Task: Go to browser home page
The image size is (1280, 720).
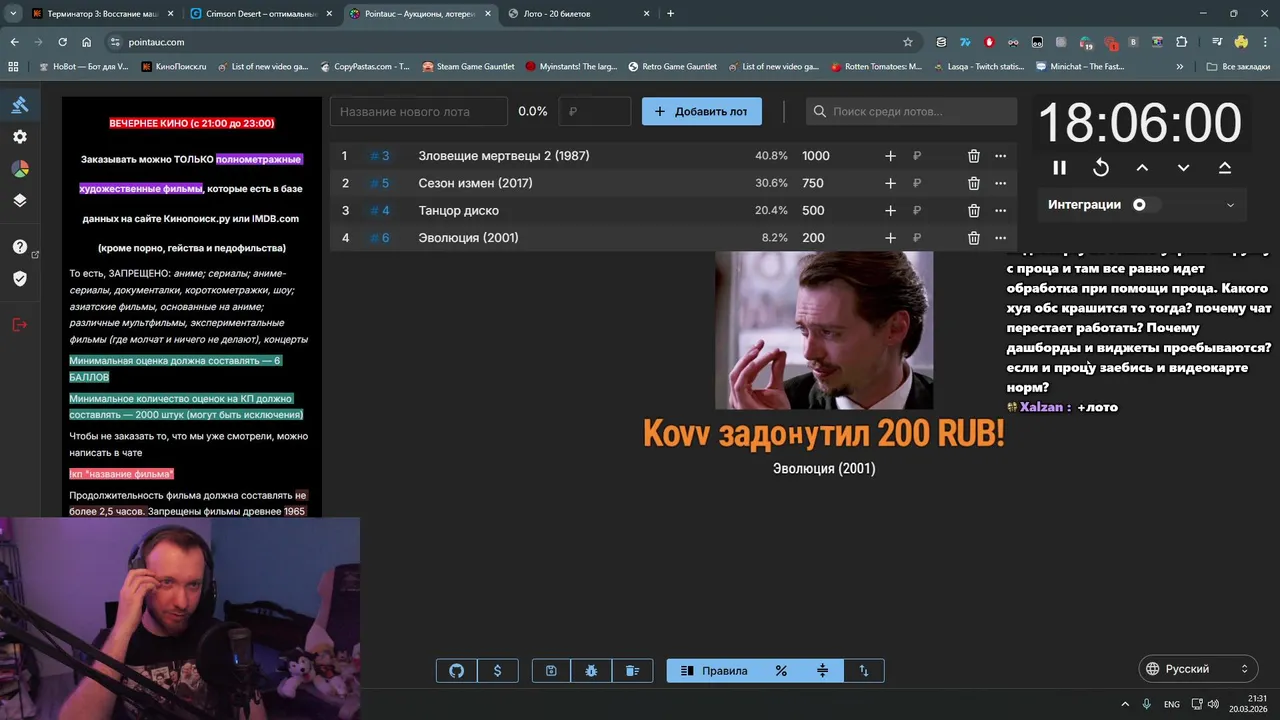Action: (x=87, y=42)
